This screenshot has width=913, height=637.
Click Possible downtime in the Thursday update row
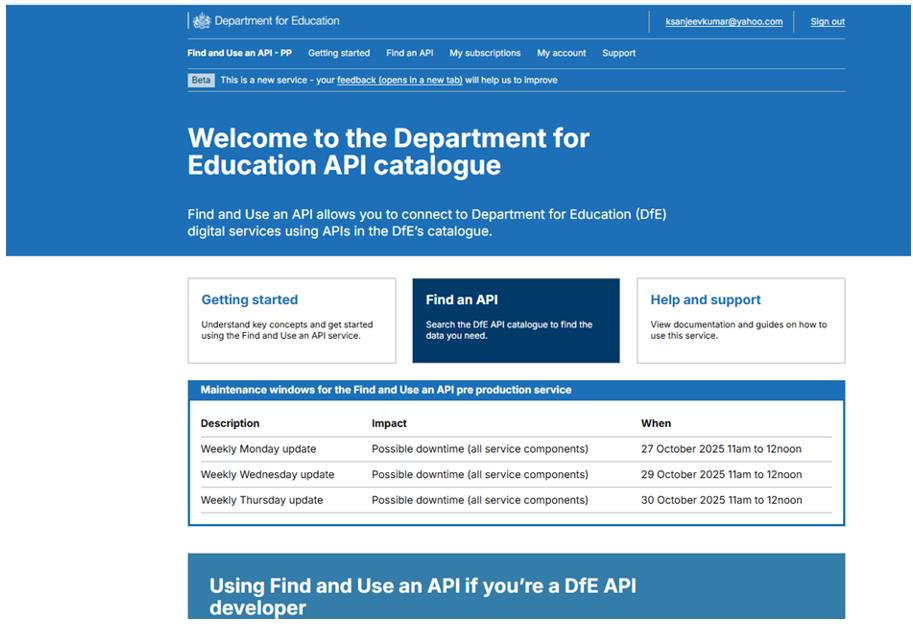[480, 500]
